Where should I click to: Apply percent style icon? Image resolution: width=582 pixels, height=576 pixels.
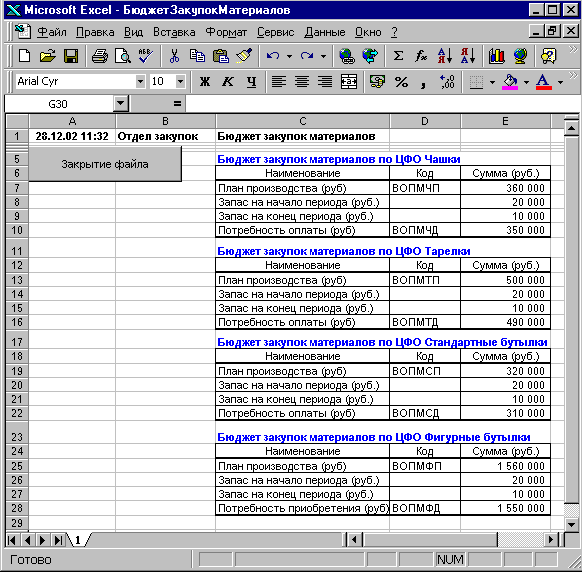[x=401, y=81]
